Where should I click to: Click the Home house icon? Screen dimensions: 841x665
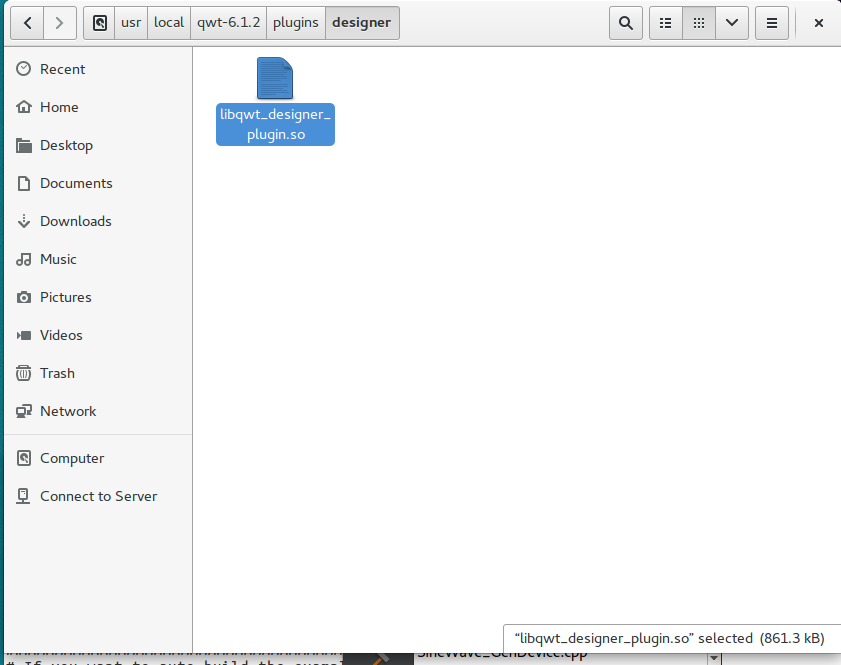pos(23,107)
